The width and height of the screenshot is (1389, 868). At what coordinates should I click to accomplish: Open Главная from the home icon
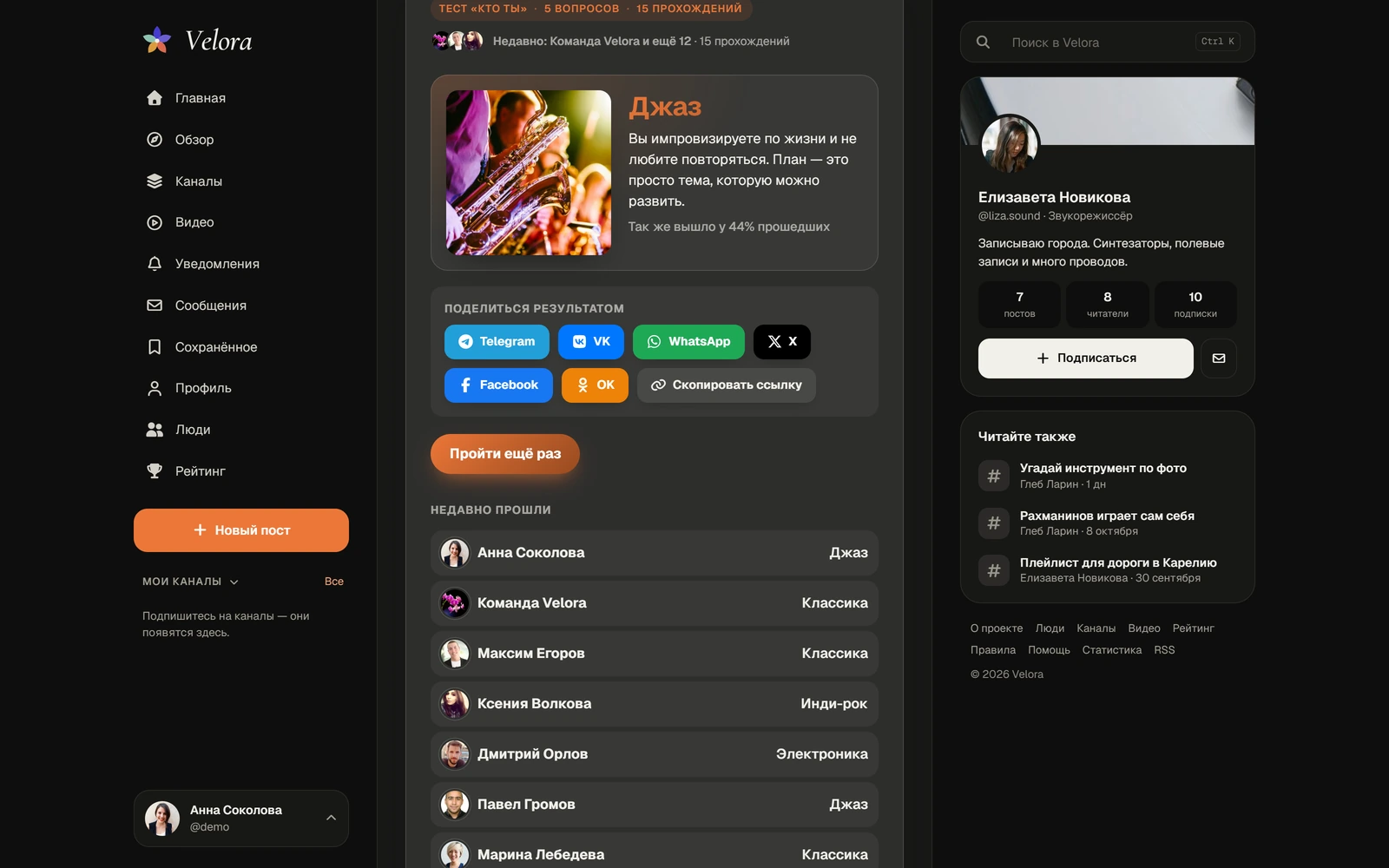155,98
